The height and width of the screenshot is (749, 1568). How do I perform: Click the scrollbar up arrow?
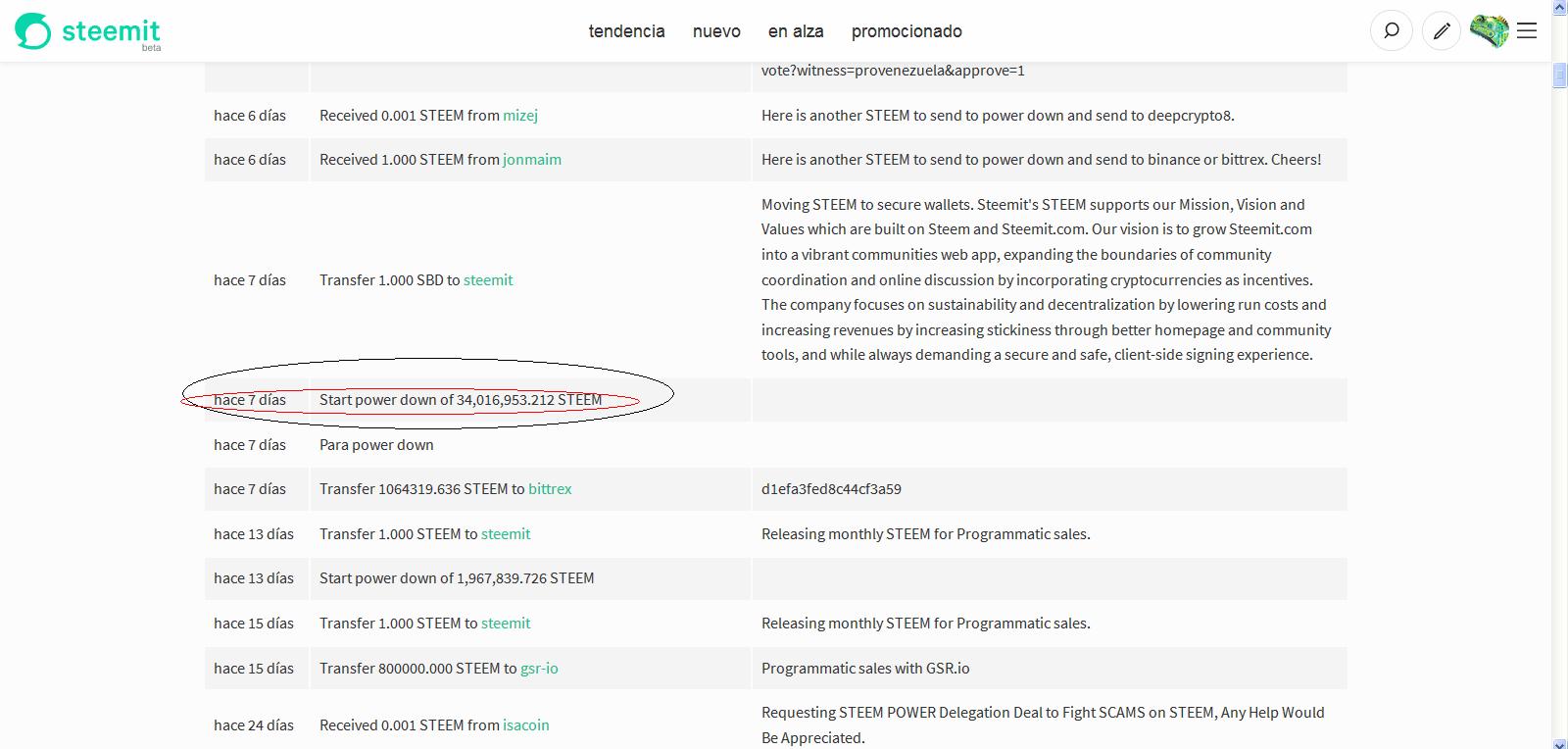point(1559,8)
